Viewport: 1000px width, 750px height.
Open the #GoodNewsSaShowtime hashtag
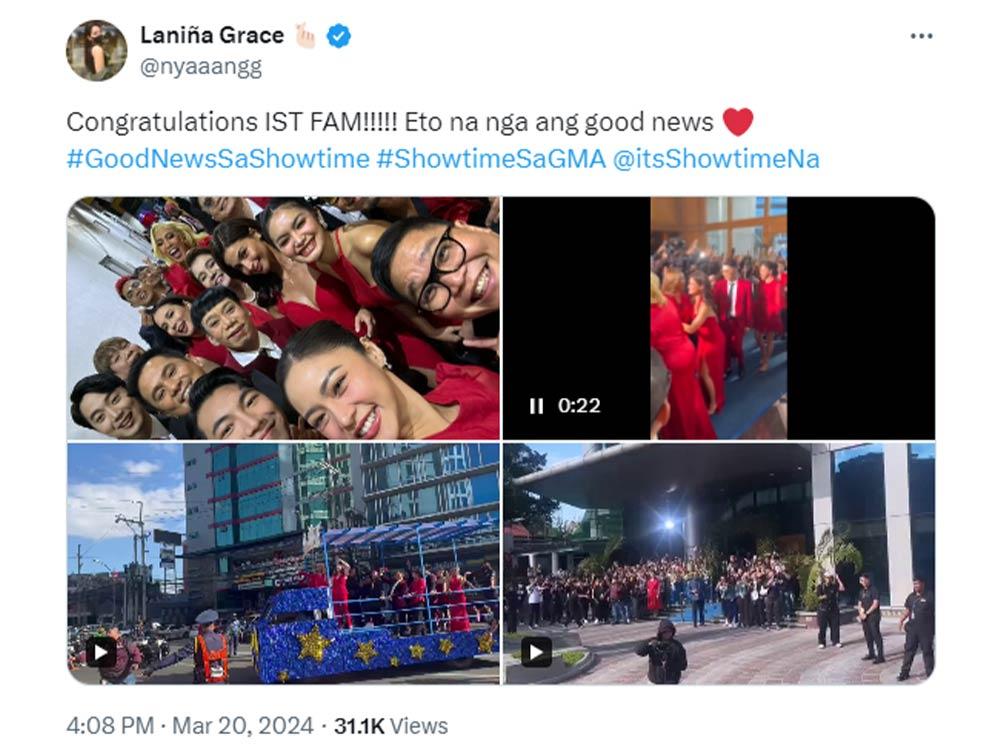coord(217,159)
